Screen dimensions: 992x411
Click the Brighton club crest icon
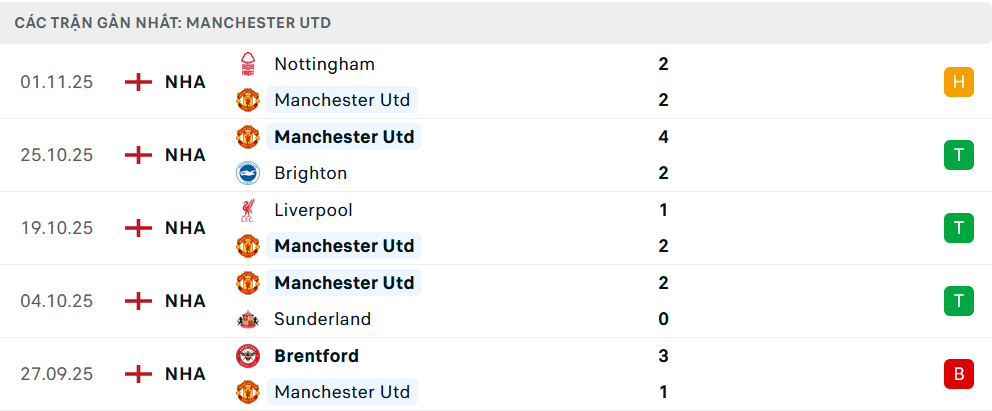(x=247, y=173)
